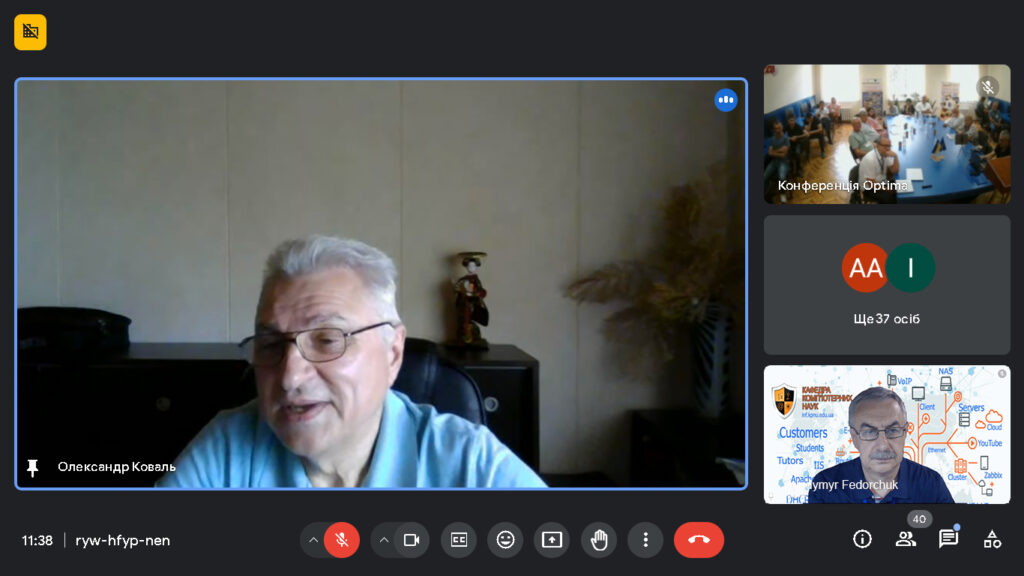Toggle closed captions on
Screen dimensions: 1024x576
tap(459, 540)
